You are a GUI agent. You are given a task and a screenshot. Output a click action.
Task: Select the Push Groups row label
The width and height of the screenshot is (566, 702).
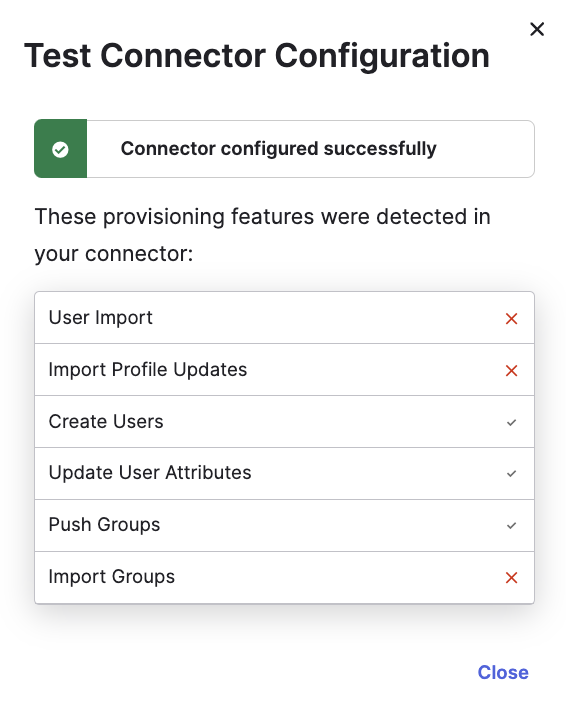pyautogui.click(x=104, y=525)
